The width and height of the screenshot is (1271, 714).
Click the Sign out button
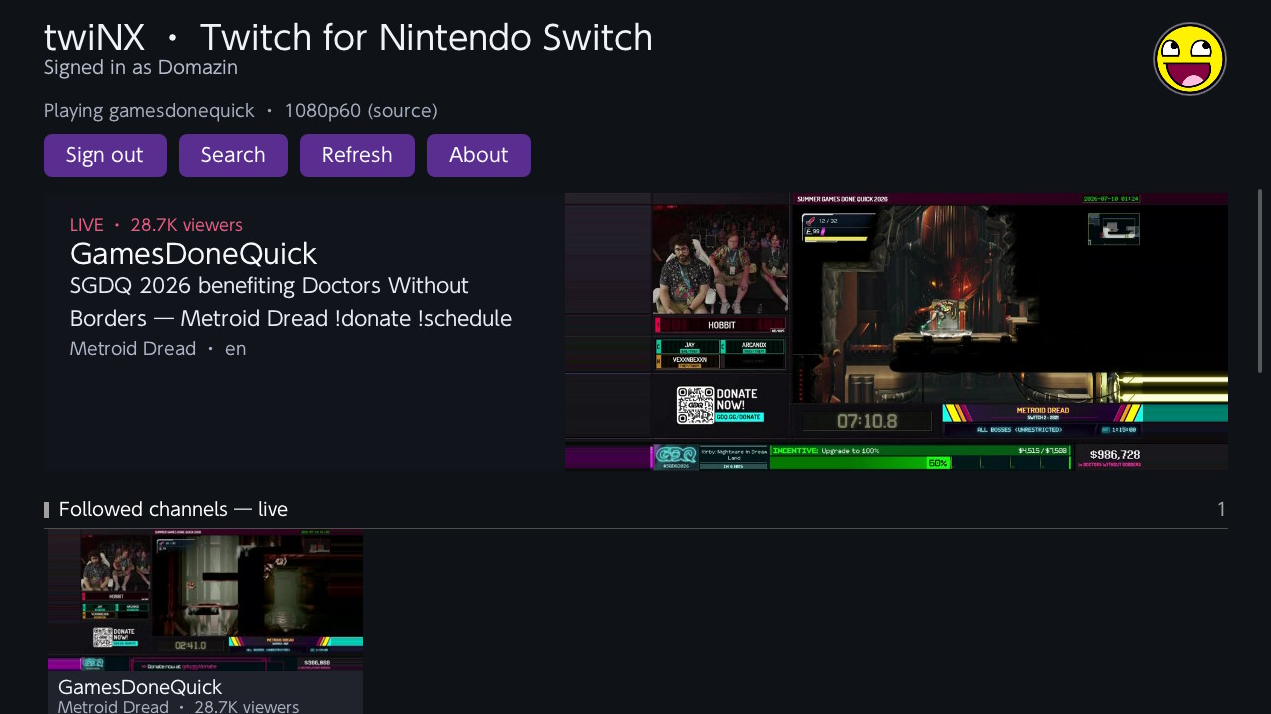(105, 155)
